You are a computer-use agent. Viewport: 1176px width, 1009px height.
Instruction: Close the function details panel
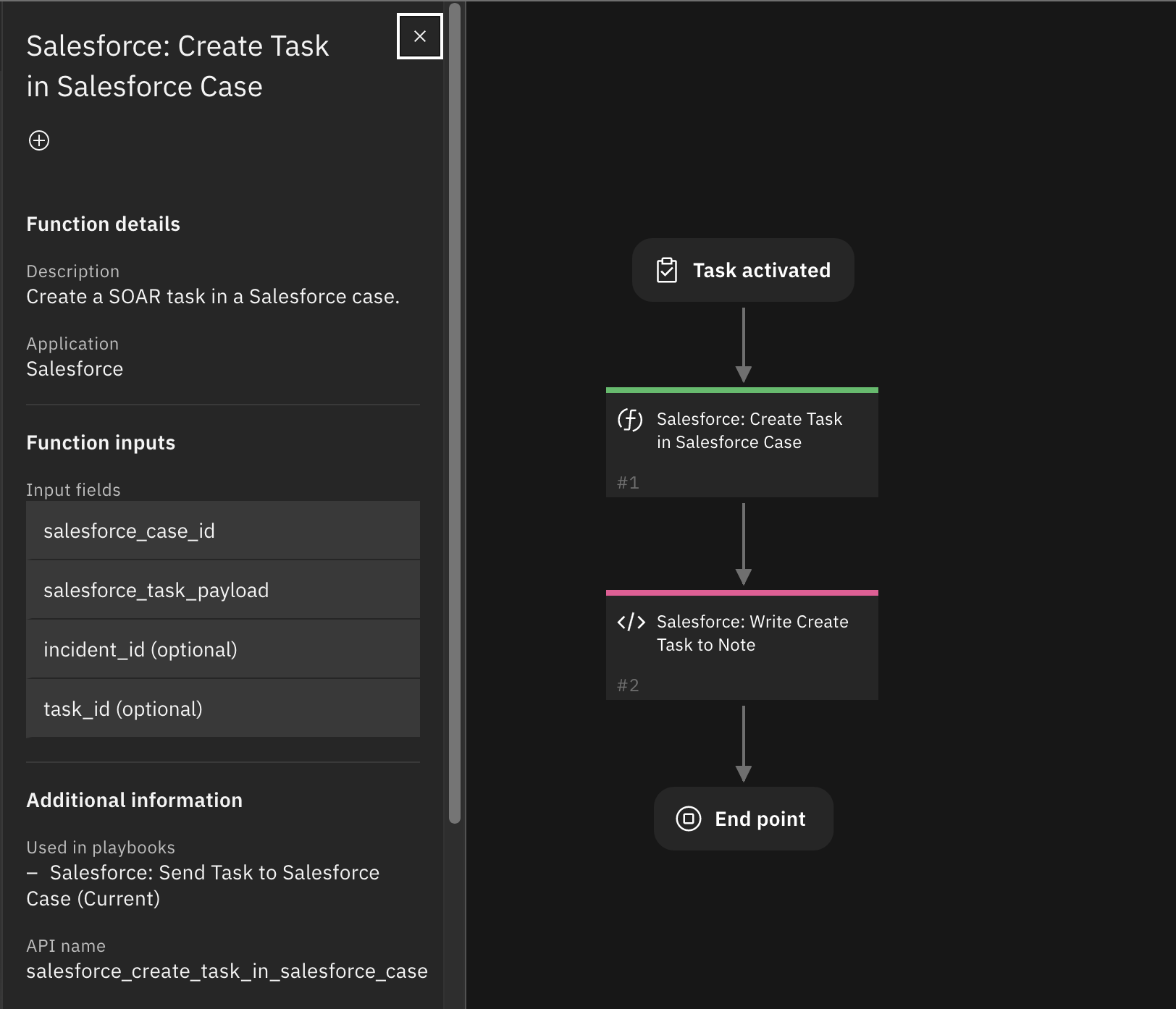[419, 36]
